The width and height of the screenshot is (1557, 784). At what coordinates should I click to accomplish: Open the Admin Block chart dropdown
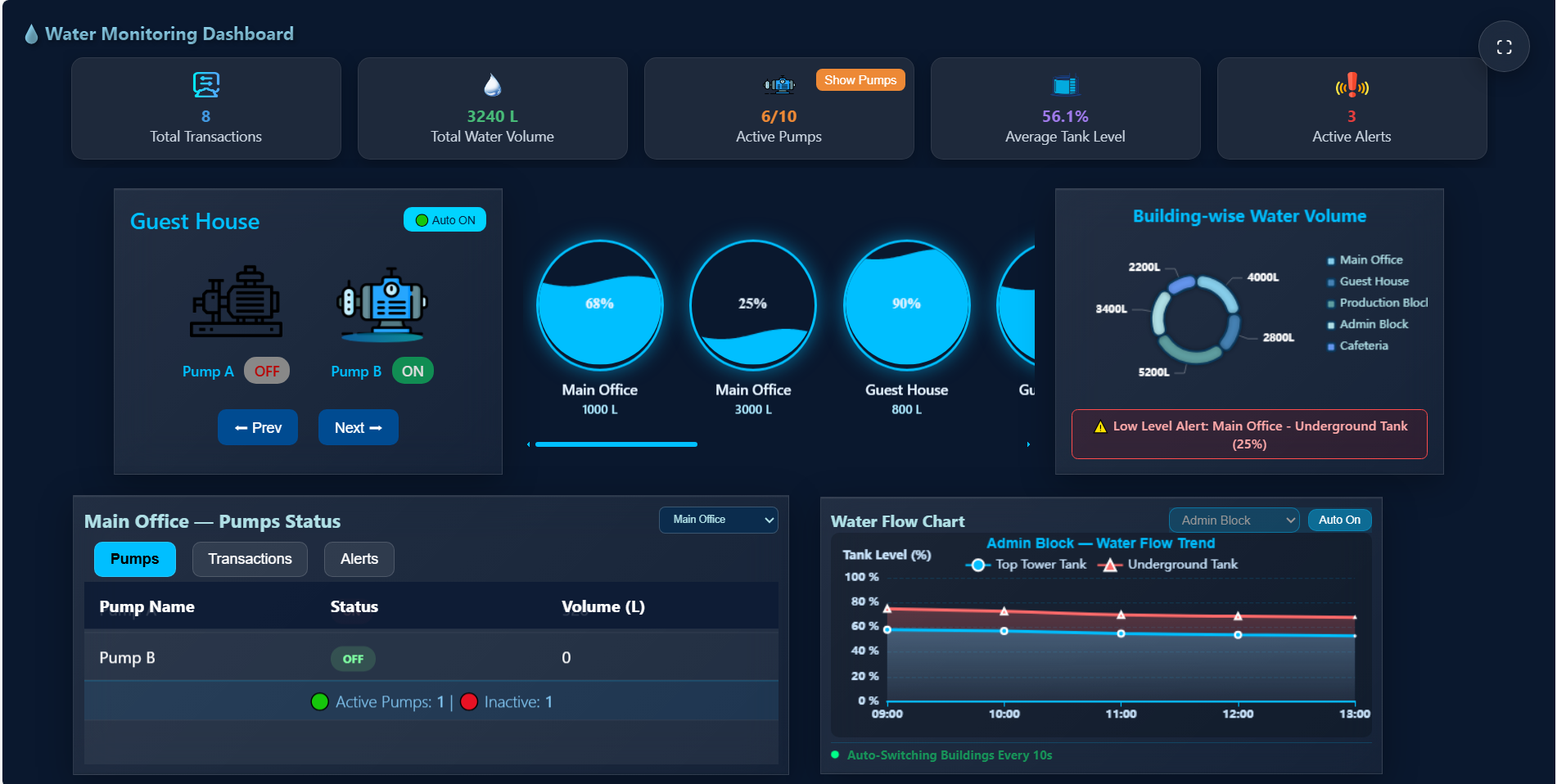coord(1233,520)
